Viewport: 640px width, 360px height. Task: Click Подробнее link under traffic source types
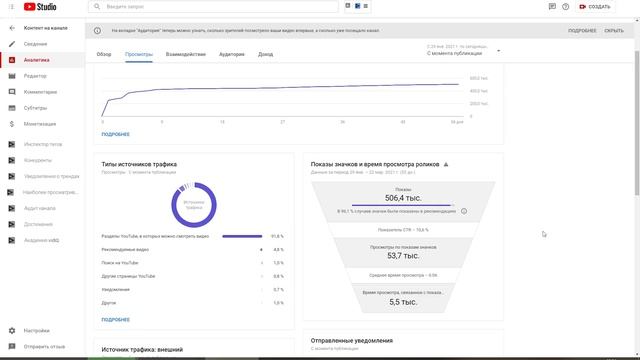116,320
